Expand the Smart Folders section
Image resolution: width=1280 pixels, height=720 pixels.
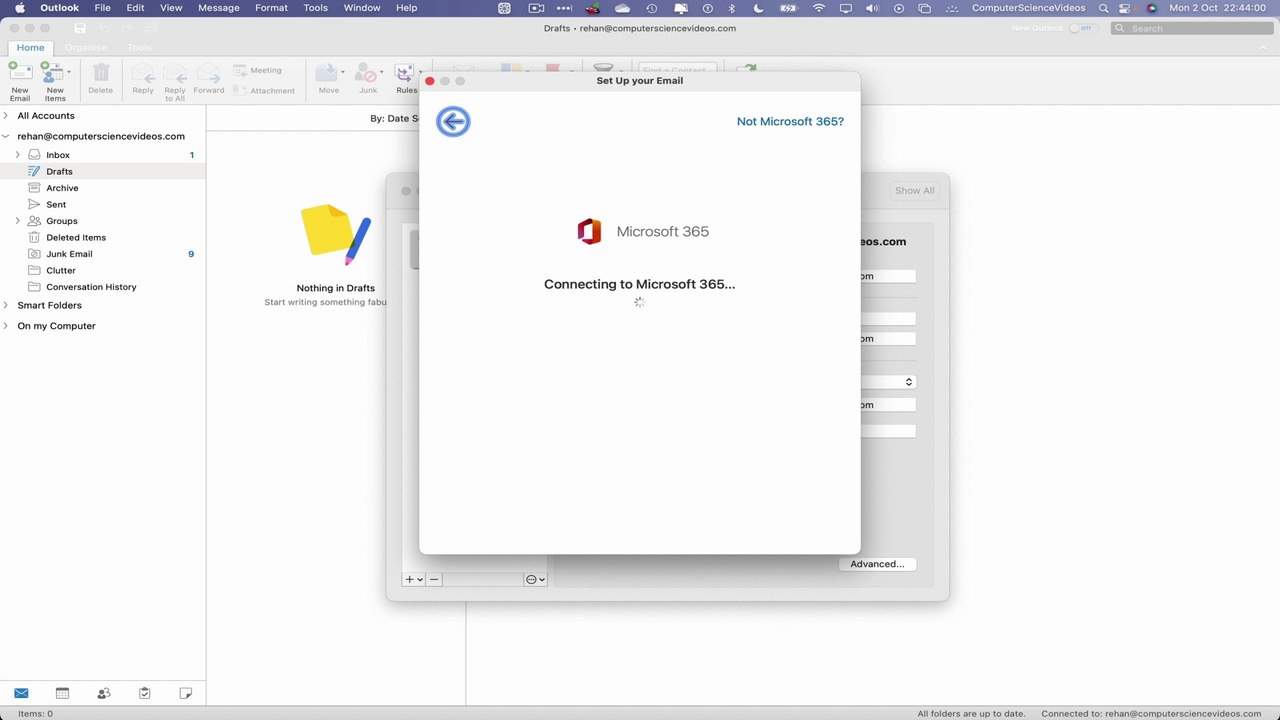pos(6,305)
